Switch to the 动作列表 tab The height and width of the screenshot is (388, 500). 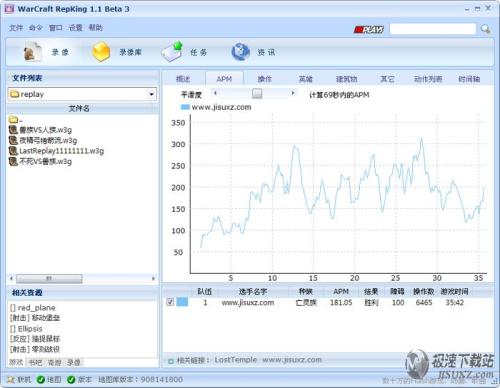(428, 79)
